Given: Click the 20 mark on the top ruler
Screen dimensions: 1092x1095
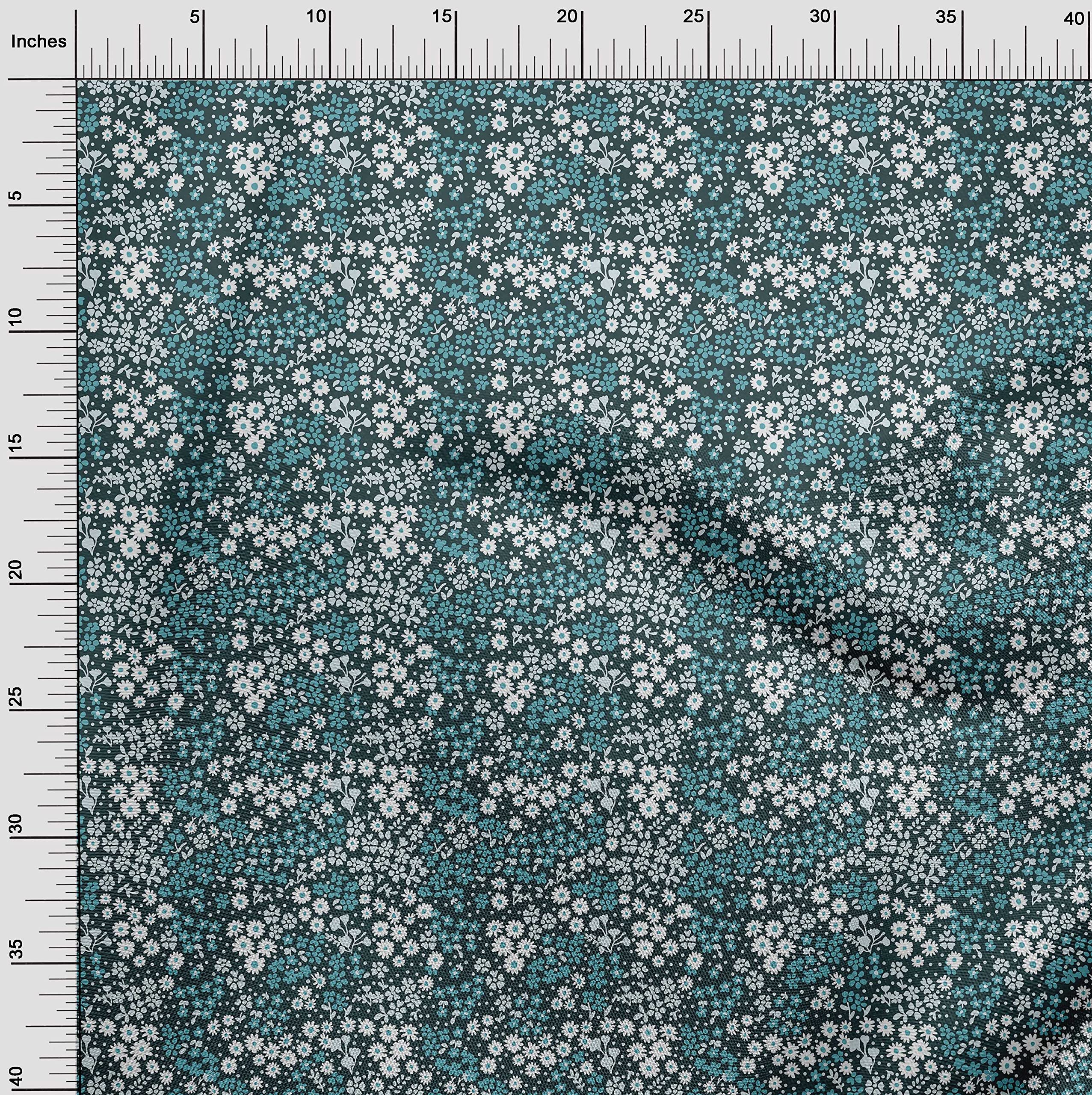Looking at the screenshot, I should (567, 17).
